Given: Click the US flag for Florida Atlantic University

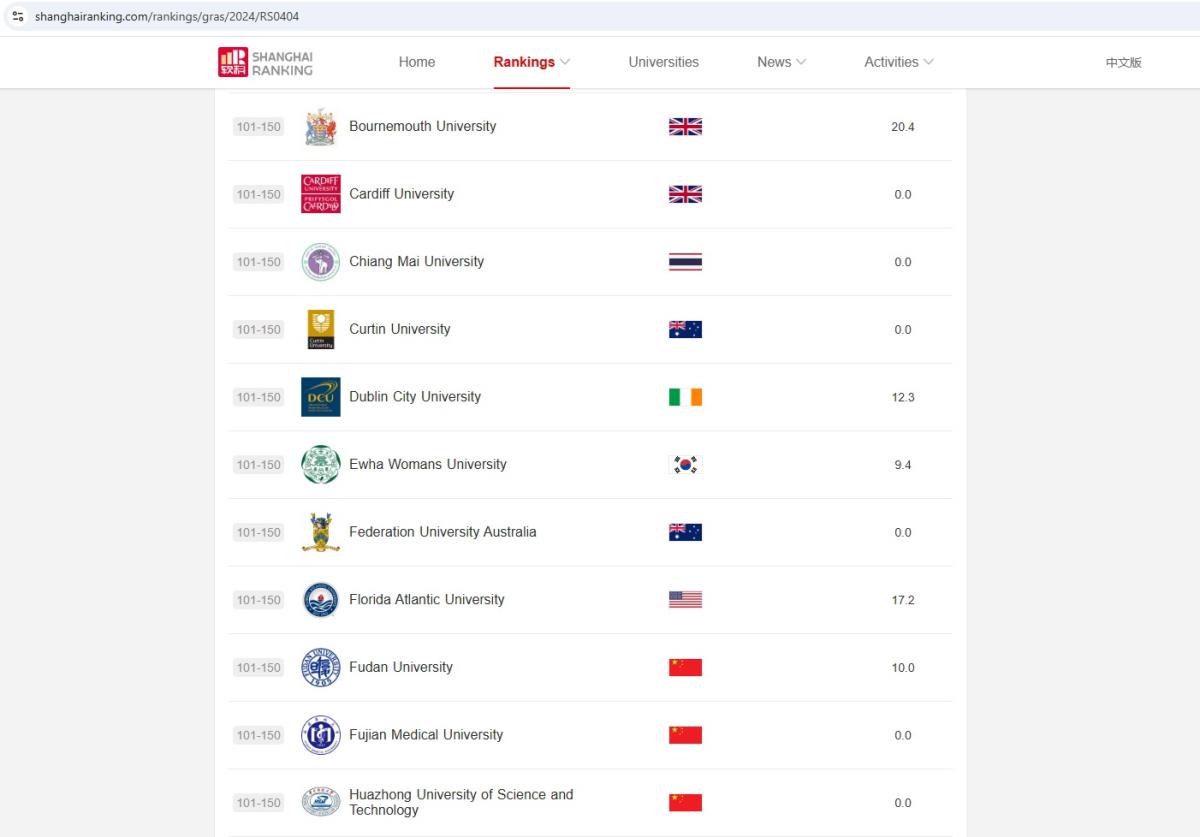Looking at the screenshot, I should click(x=685, y=600).
